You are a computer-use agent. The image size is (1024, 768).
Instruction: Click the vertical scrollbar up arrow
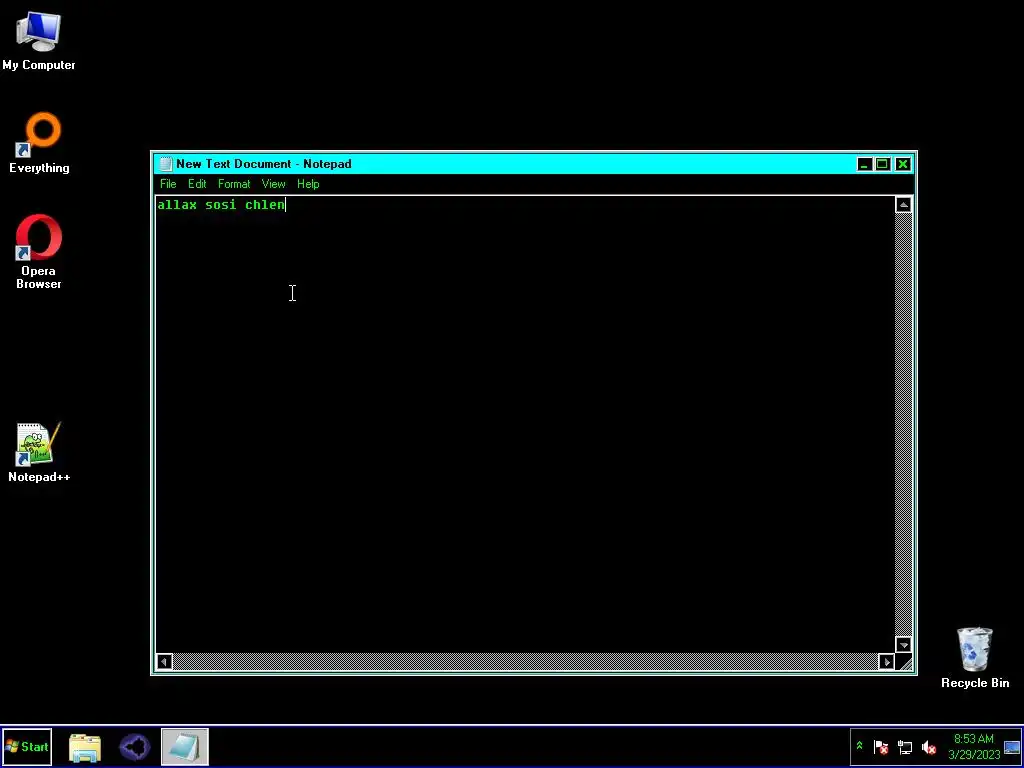pyautogui.click(x=903, y=205)
